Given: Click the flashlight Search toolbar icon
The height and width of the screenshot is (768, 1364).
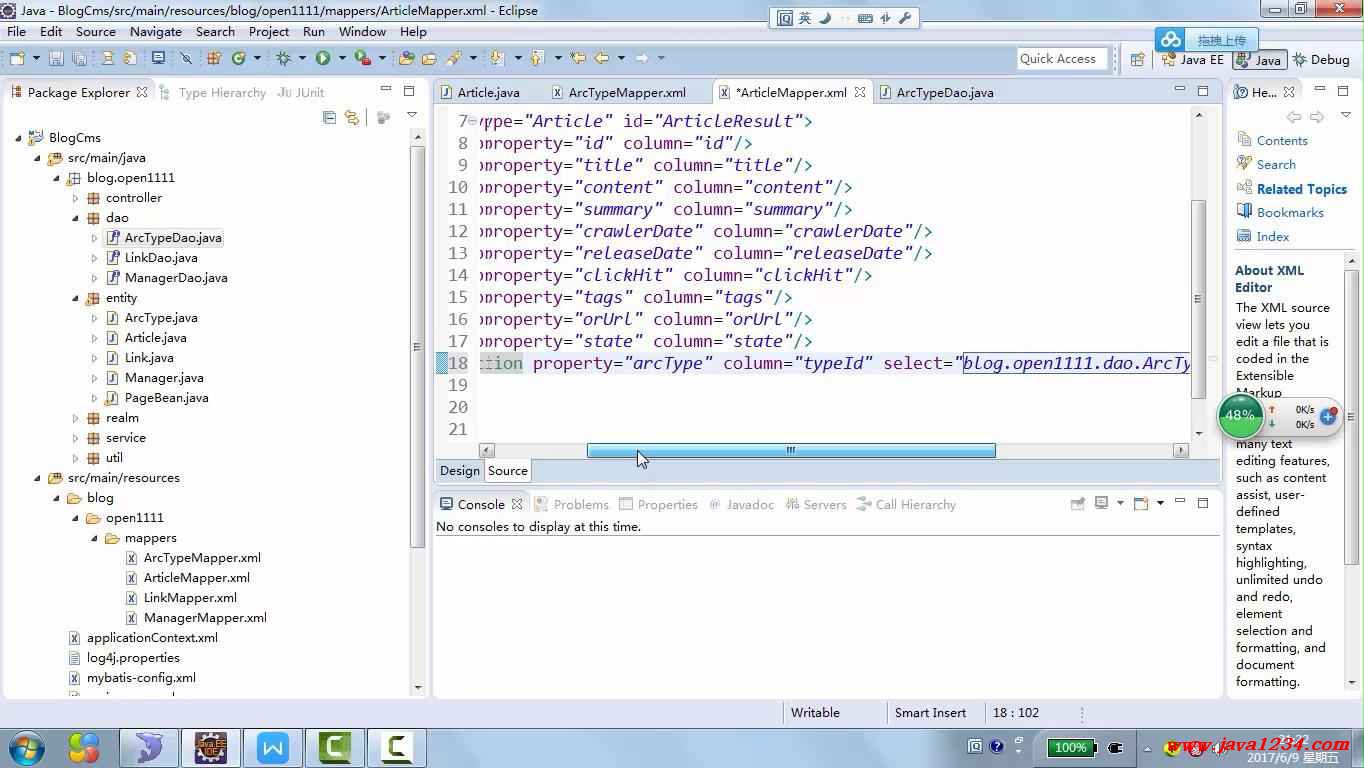Looking at the screenshot, I should (453, 59).
